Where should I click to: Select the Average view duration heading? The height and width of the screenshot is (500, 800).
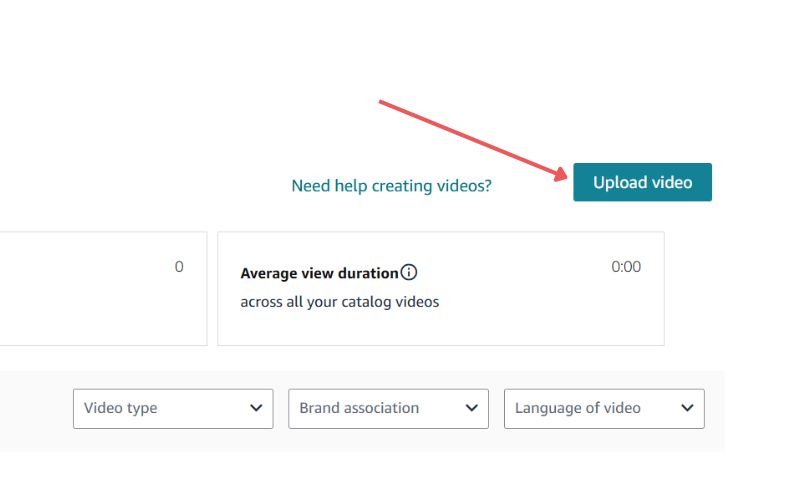tap(319, 273)
